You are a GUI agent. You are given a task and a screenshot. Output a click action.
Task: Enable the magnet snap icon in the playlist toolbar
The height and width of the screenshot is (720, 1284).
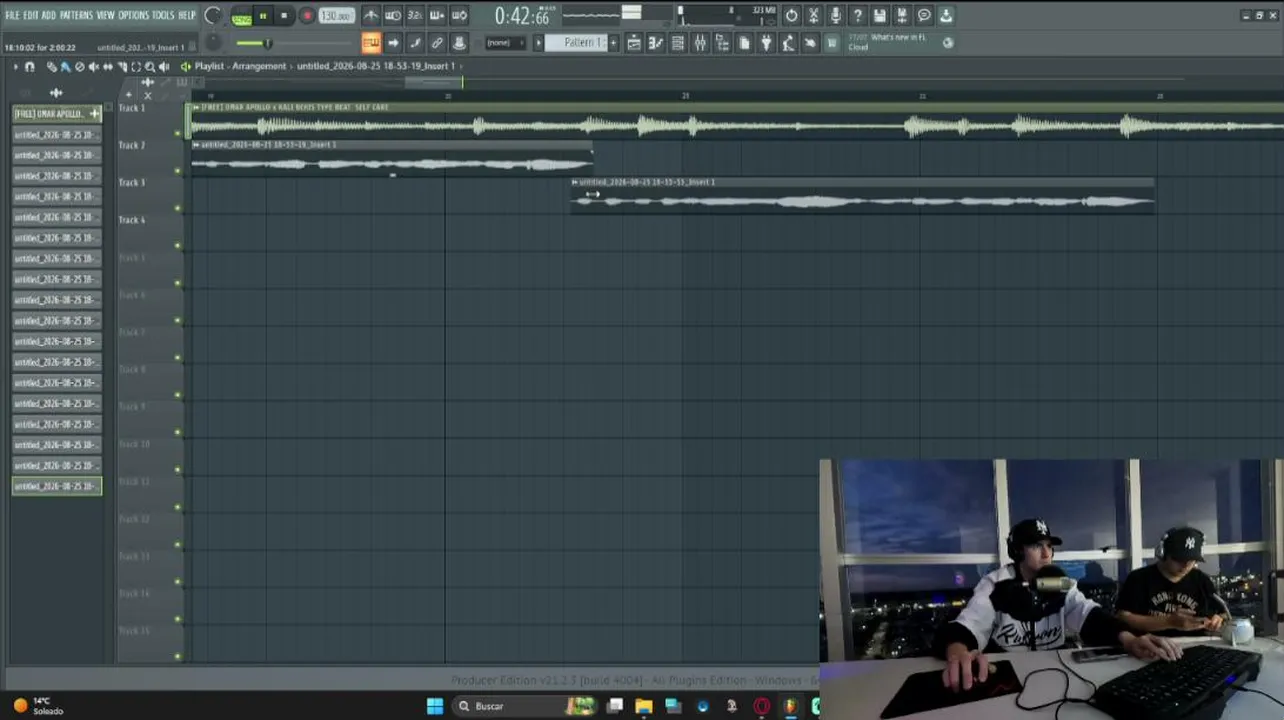point(29,67)
